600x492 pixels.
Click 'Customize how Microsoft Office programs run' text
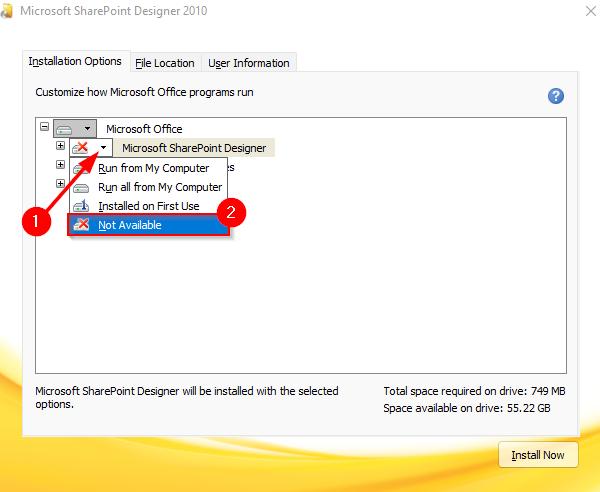click(x=144, y=93)
